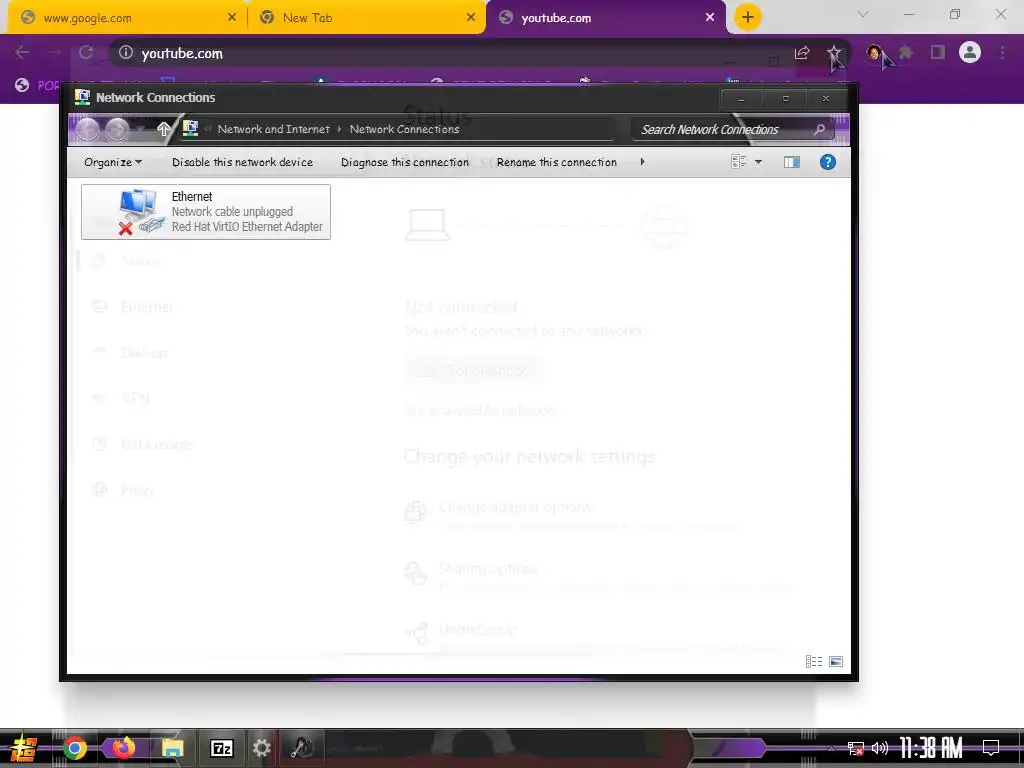Open Settings gear in taskbar

tap(262, 748)
